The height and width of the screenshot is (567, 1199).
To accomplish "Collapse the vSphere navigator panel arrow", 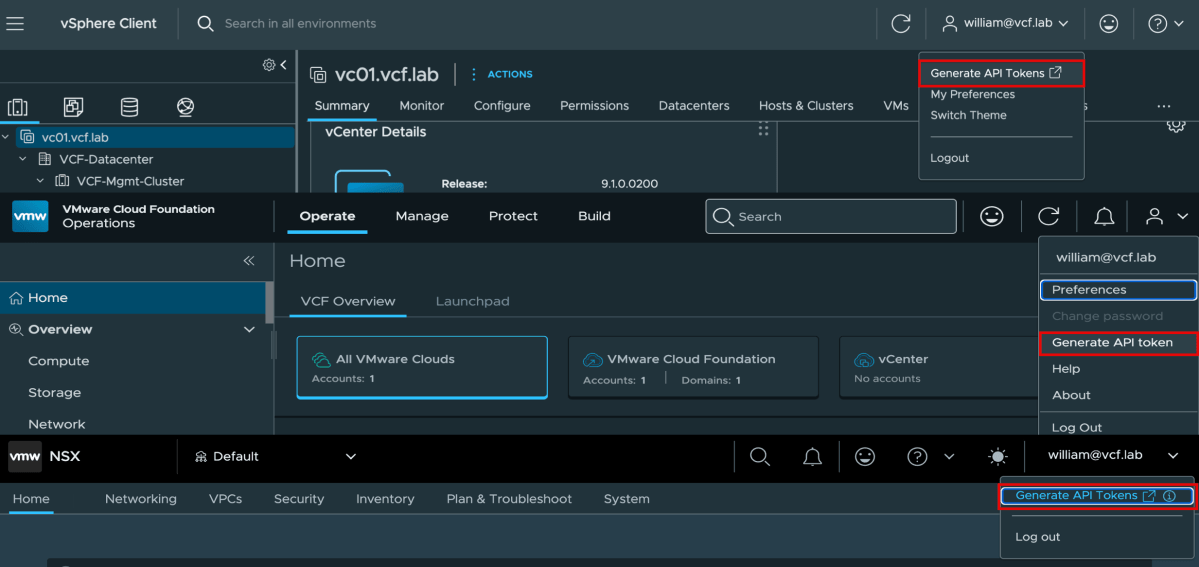I will point(284,65).
